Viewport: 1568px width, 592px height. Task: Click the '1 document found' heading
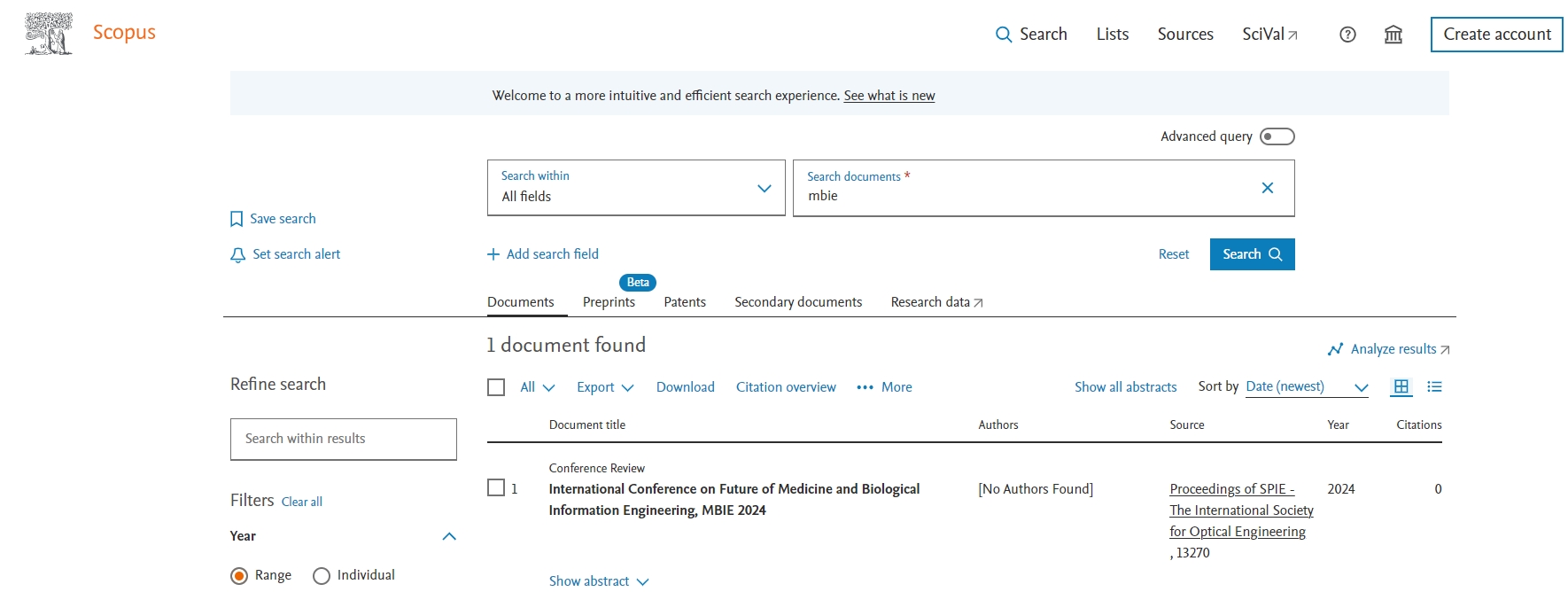(x=566, y=346)
